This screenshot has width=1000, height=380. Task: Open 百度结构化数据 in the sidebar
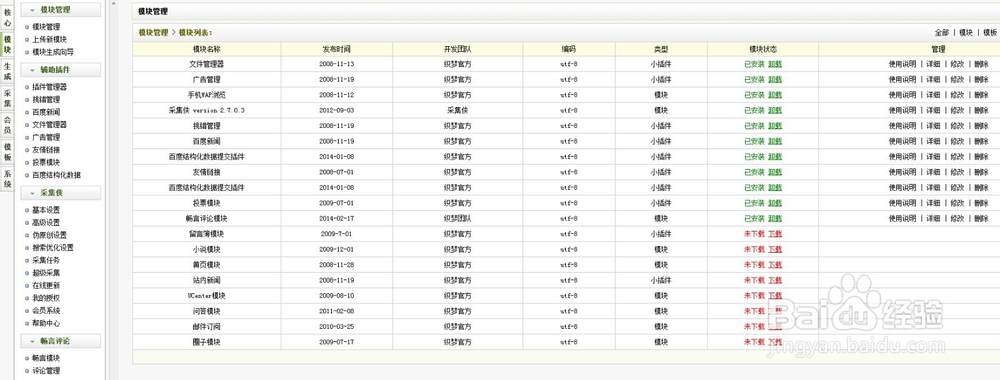coord(57,175)
